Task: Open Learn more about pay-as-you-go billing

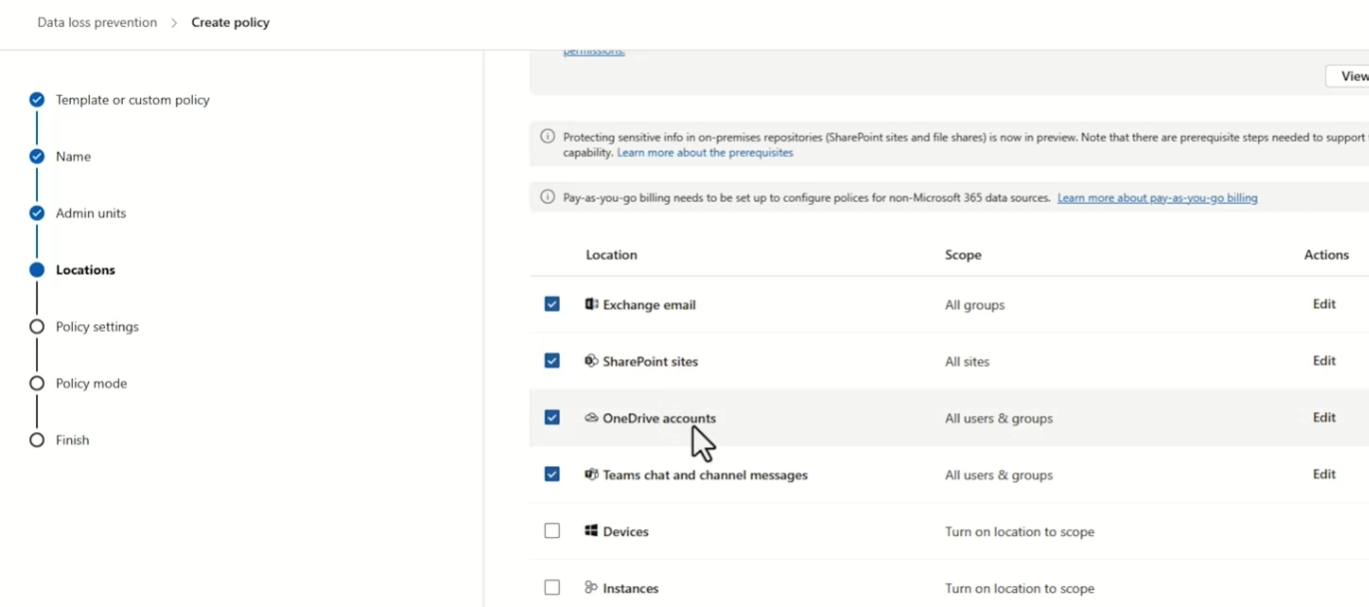Action: 1157,198
